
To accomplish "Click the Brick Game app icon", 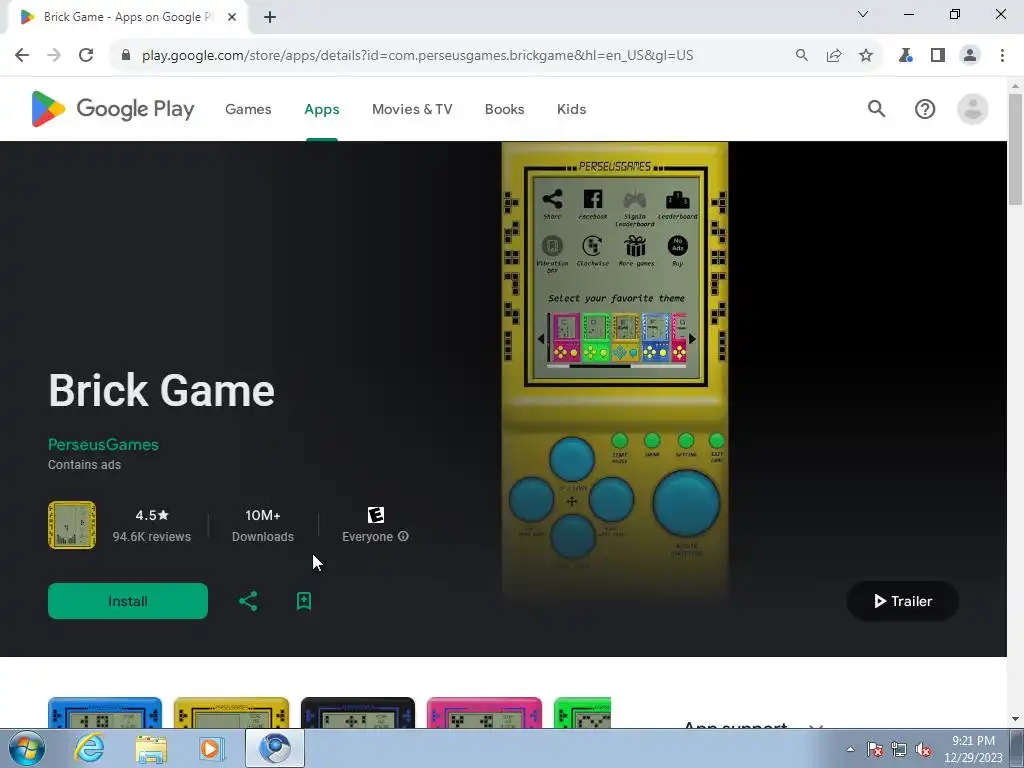I will (x=72, y=525).
